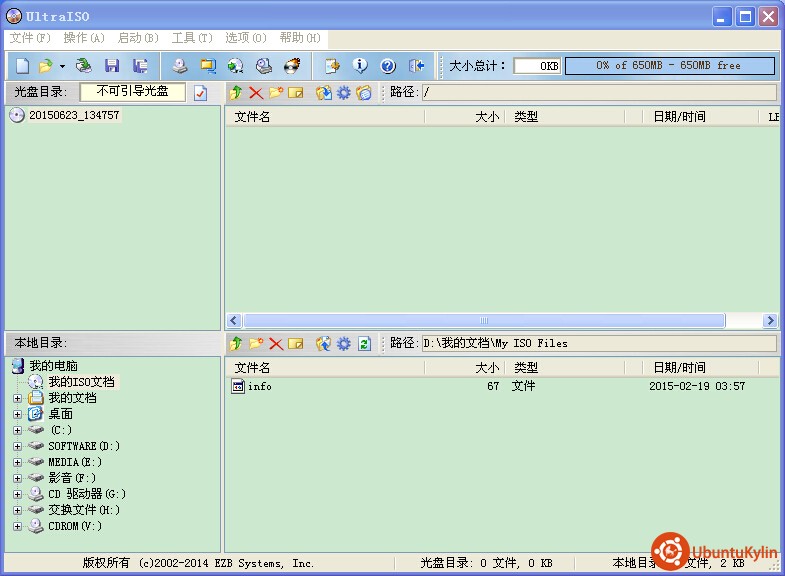Image resolution: width=785 pixels, height=576 pixels.
Task: Click folder-list icon right of disc pane gear
Action: [364, 93]
